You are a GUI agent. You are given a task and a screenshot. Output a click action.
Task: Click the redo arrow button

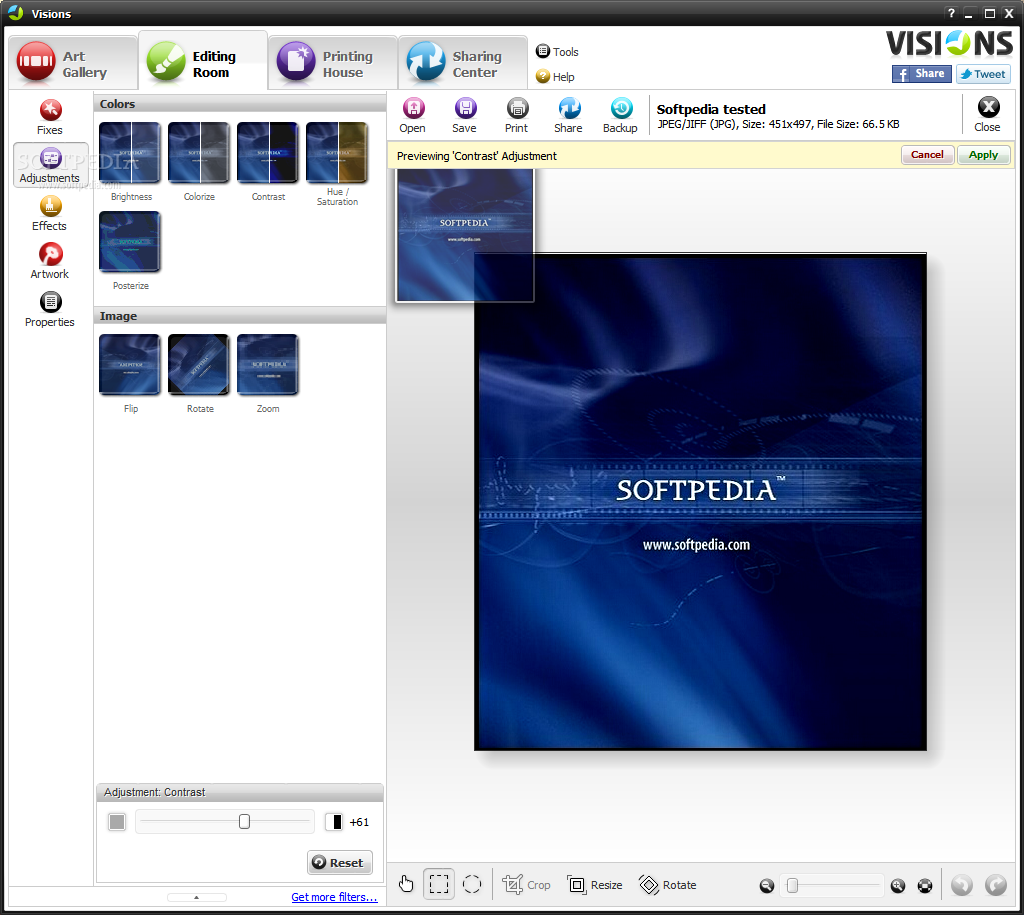(x=995, y=885)
